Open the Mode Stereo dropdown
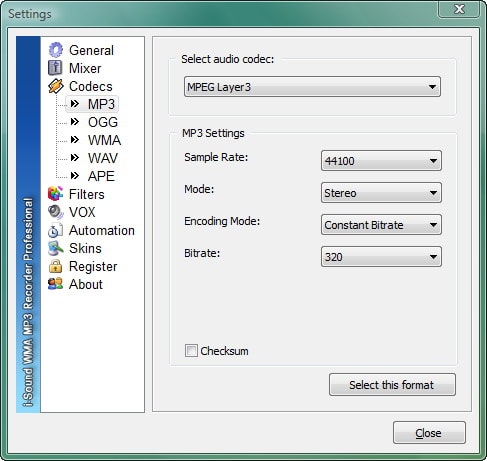This screenshot has width=487, height=461. 381,193
